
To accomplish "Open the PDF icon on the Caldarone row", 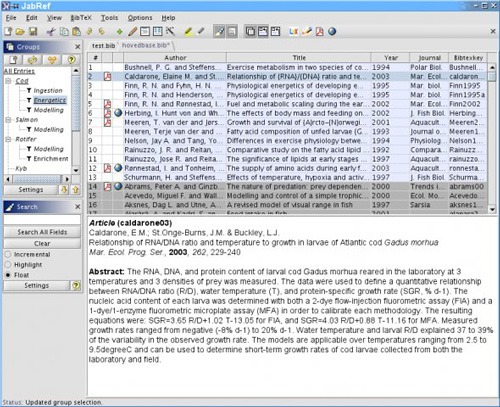I will pos(107,76).
